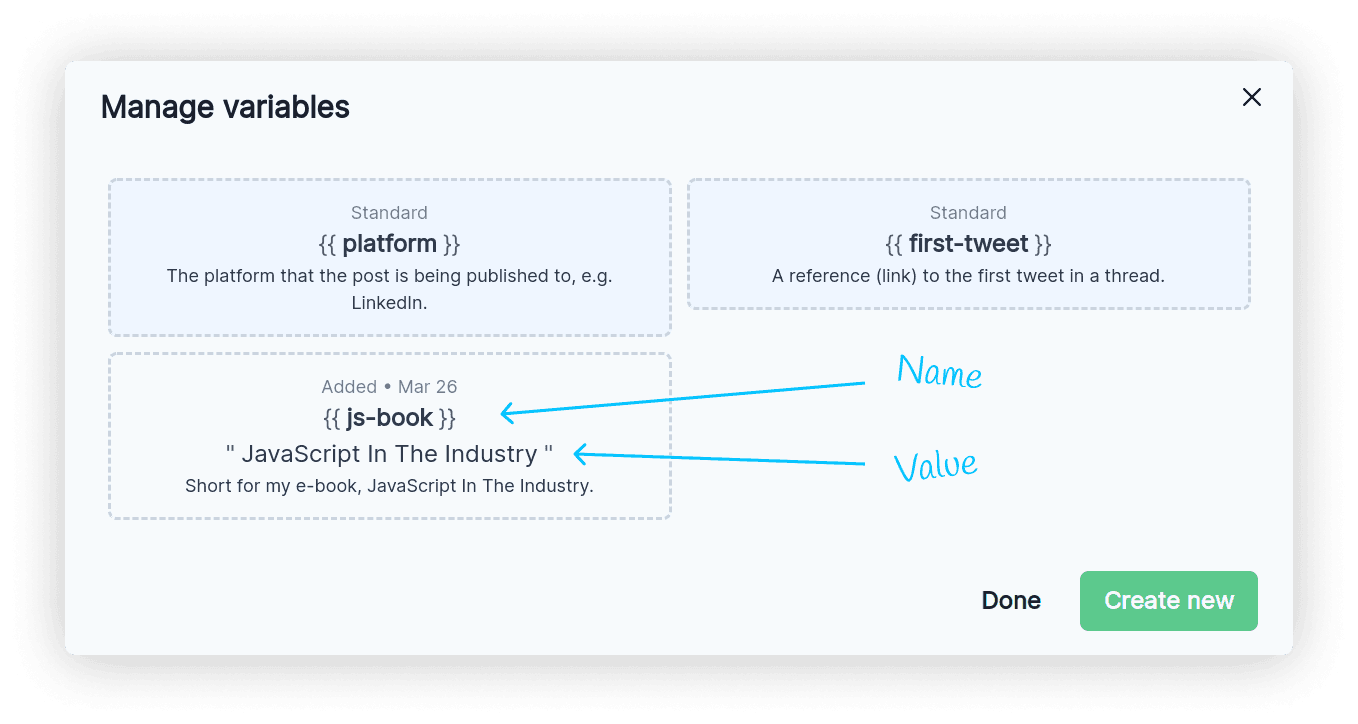
Task: Click the handwritten Value annotation
Action: 935,465
